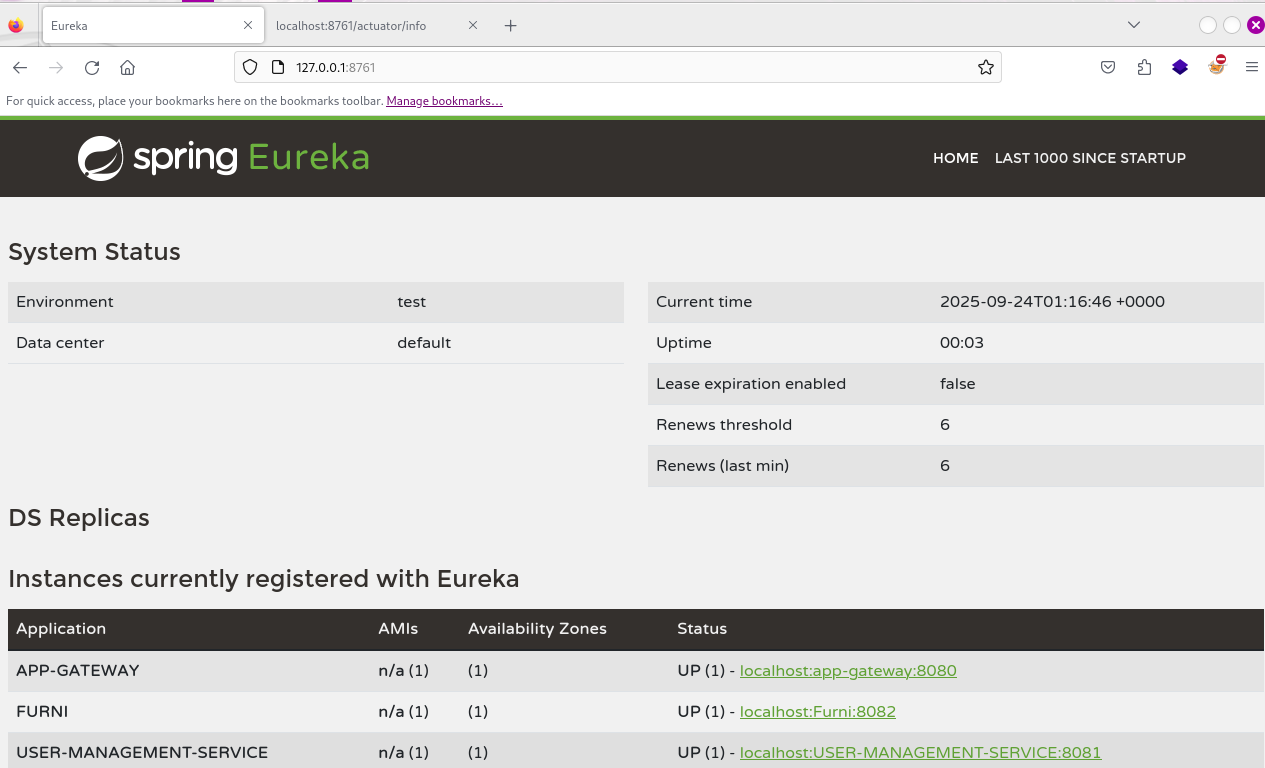Close the browser window with X button
The width and height of the screenshot is (1265, 768).
click(1255, 25)
